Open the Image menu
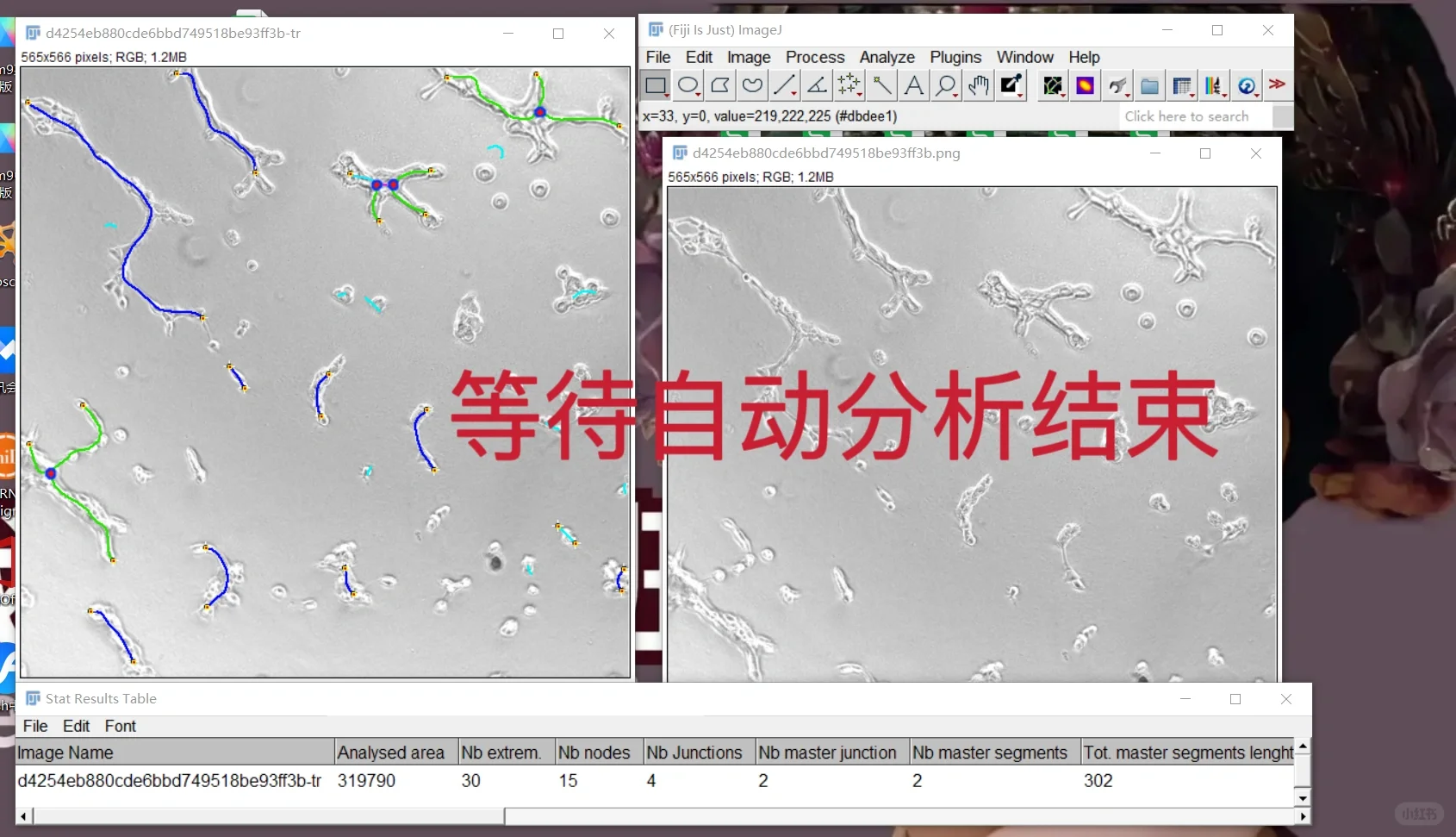This screenshot has height=837, width=1456. click(749, 57)
